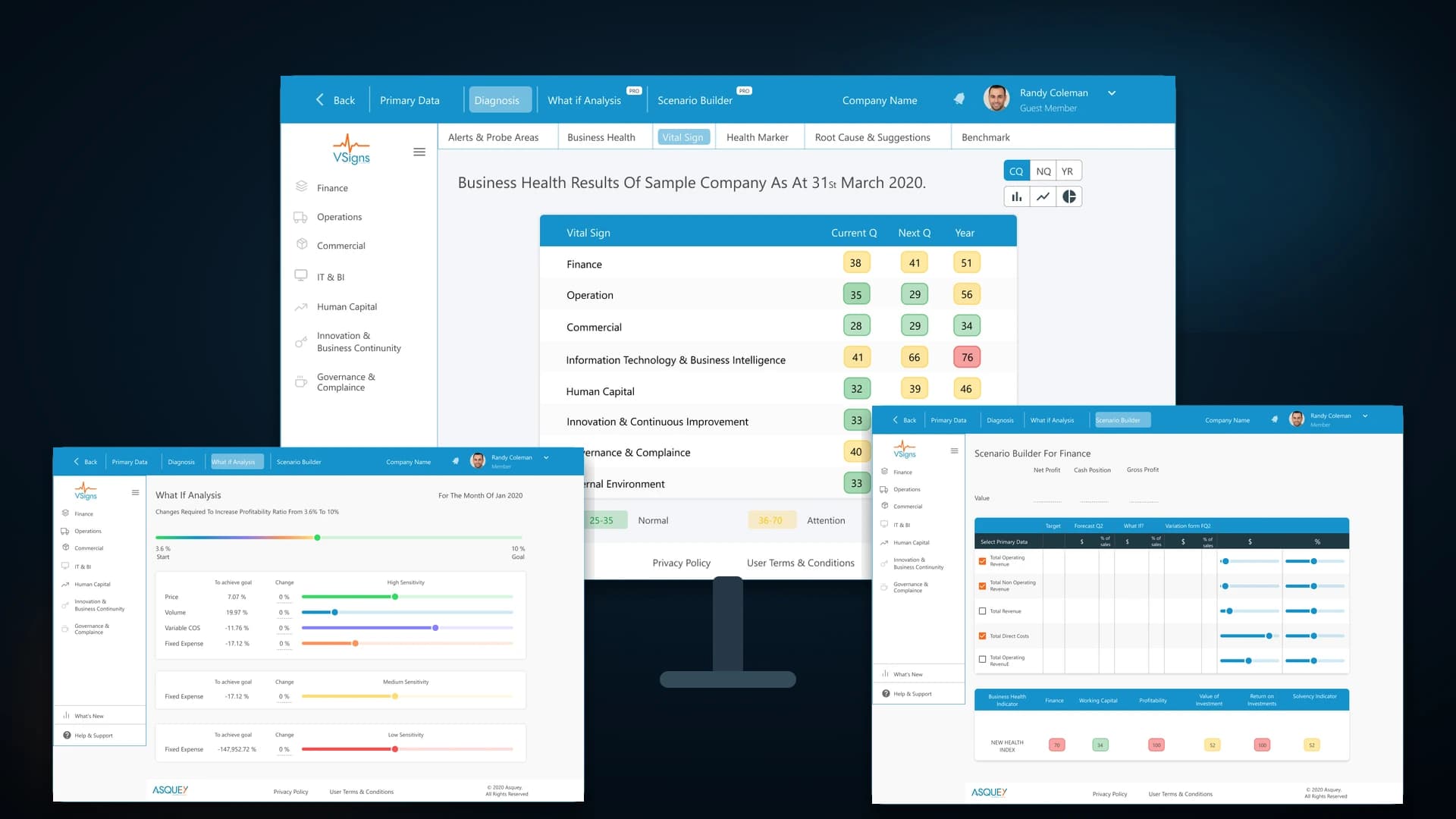
Task: Open Help & Support icon in What If window
Action: pos(67,736)
